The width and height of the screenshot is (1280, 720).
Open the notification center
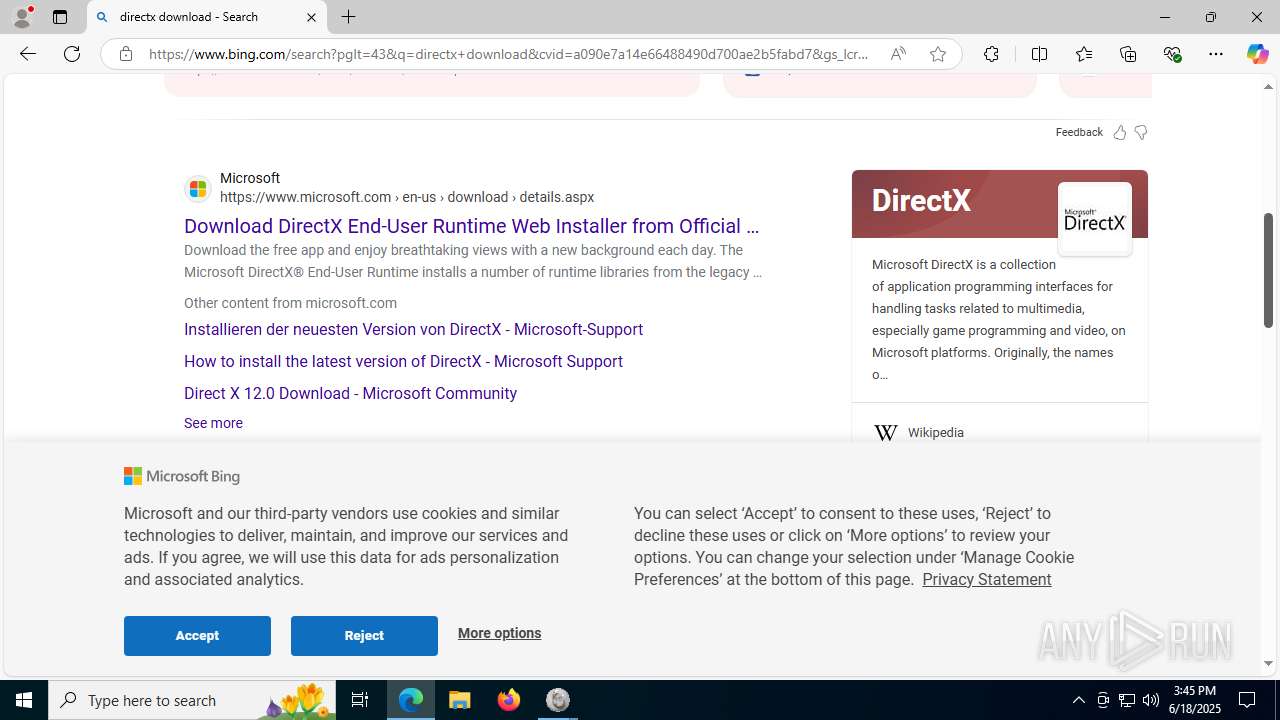[x=1247, y=700]
